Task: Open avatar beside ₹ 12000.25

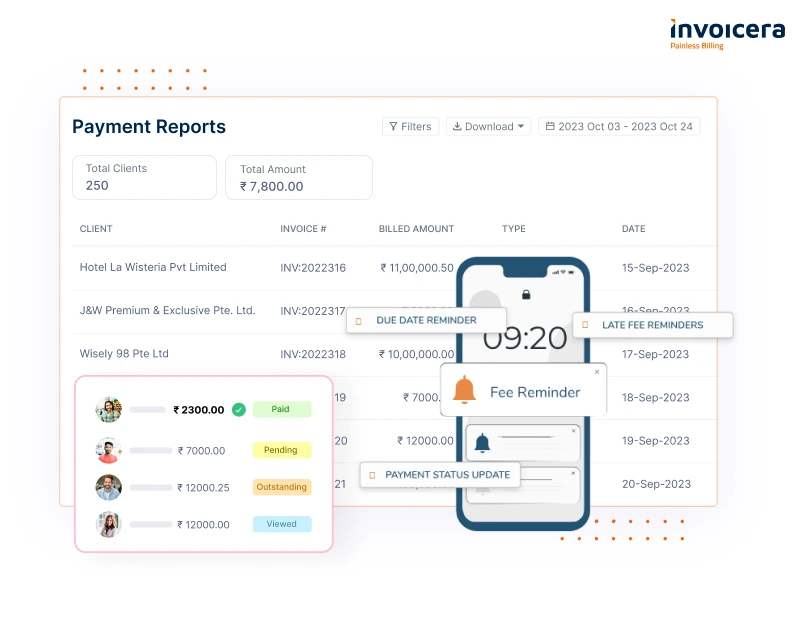Action: (x=109, y=487)
